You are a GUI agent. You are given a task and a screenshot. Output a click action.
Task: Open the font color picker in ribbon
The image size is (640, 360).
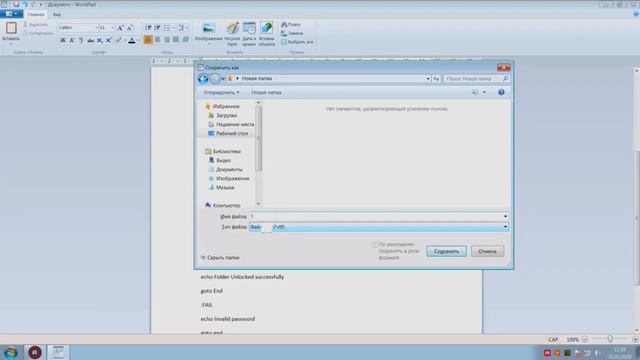pyautogui.click(x=131, y=40)
